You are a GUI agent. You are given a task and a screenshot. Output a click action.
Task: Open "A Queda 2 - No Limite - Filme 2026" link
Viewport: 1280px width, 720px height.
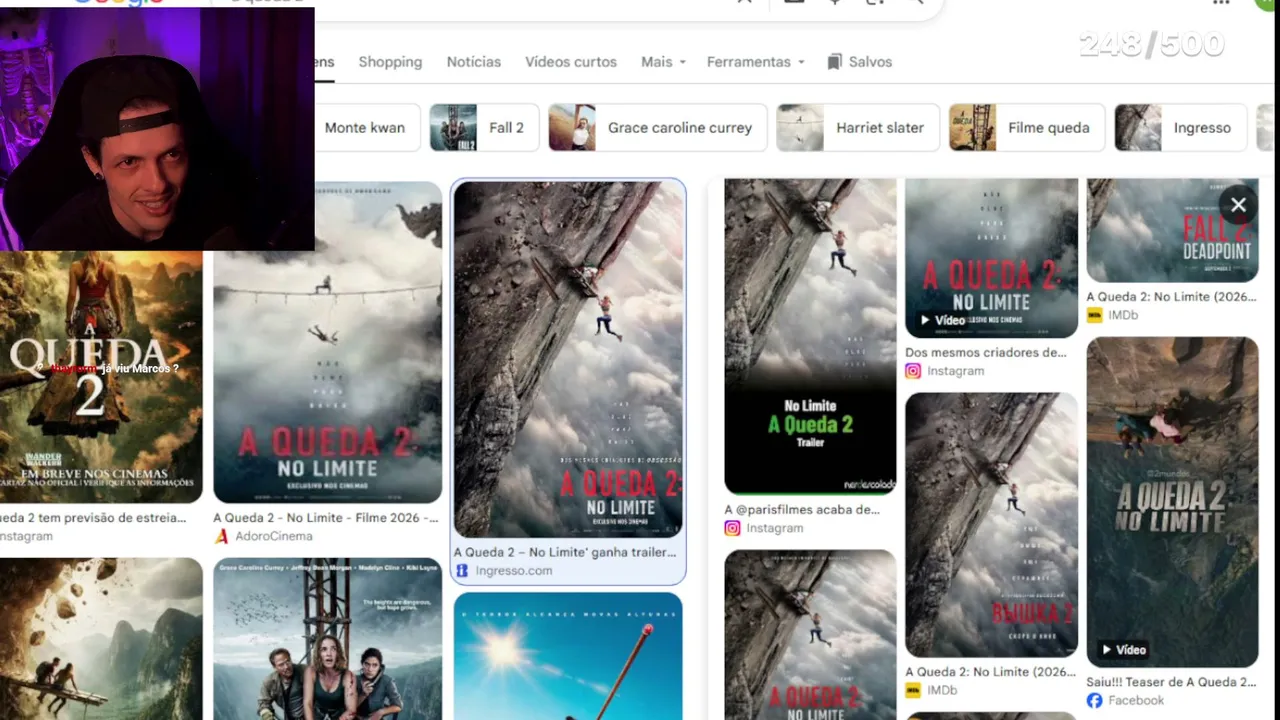(325, 518)
